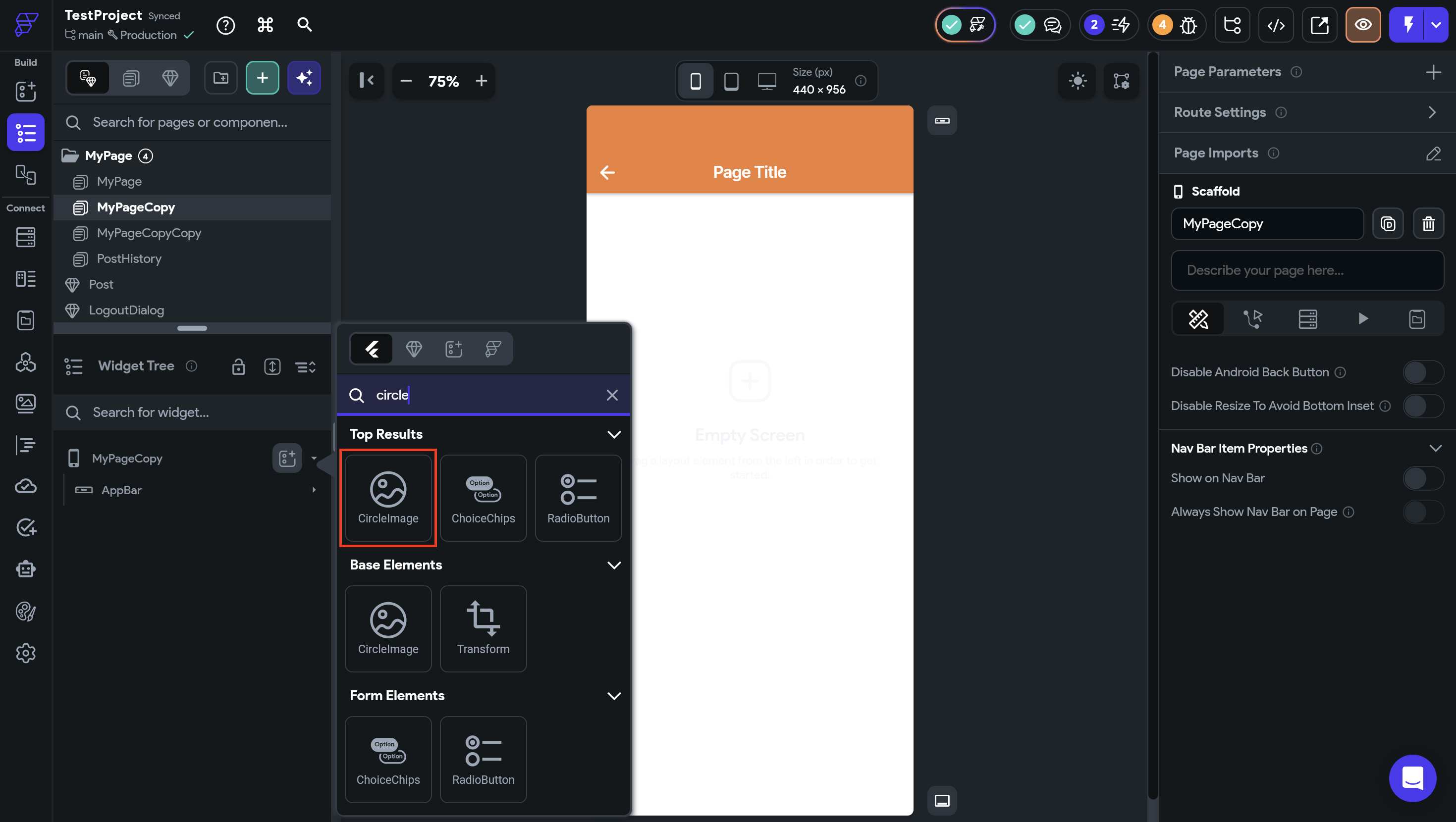1456x822 pixels.
Task: Open the PostHistory page in tree
Action: 129,259
